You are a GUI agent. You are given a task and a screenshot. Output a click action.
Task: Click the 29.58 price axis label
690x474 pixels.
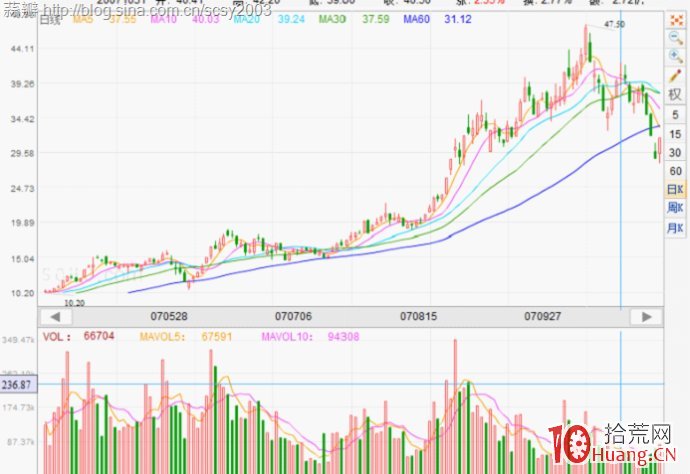[22, 154]
